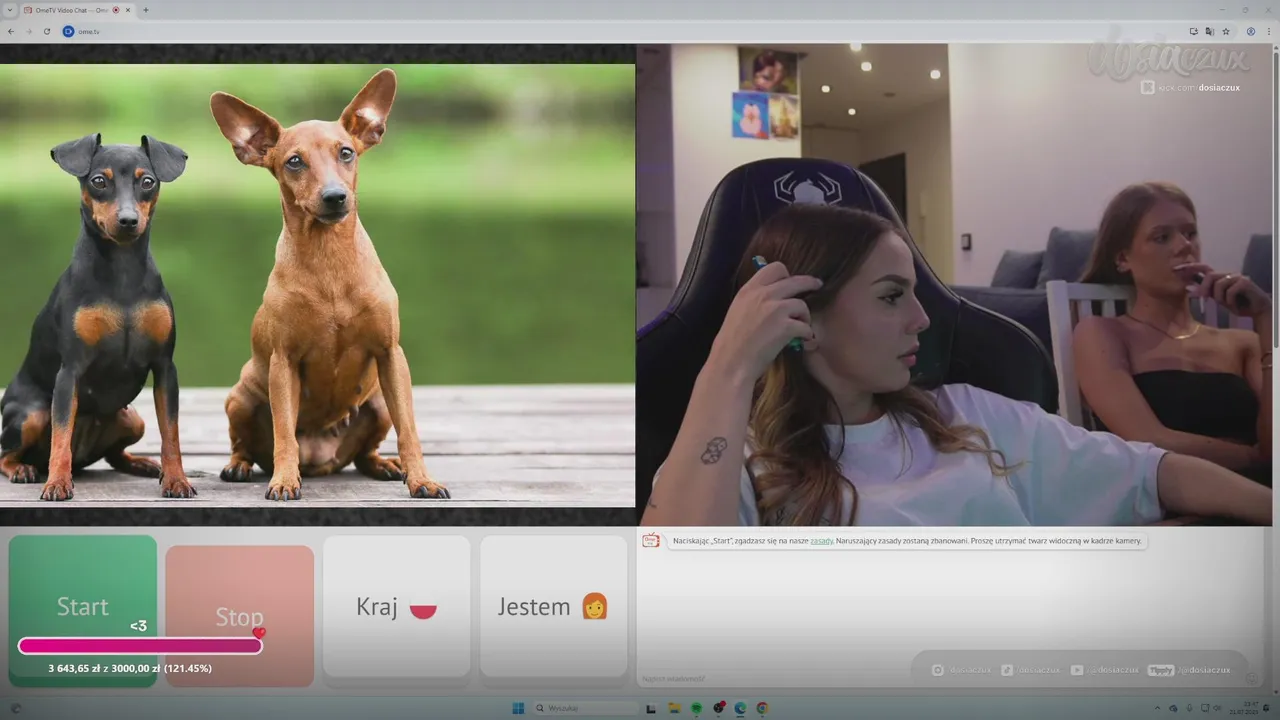Open the taskbar app with red badge
Screen dimensions: 1280x720
click(718, 708)
